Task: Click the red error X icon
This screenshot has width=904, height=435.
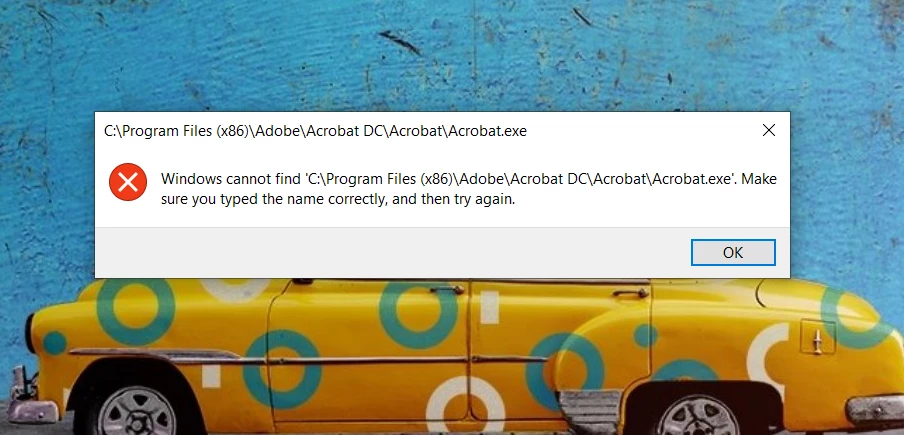Action: [x=128, y=182]
